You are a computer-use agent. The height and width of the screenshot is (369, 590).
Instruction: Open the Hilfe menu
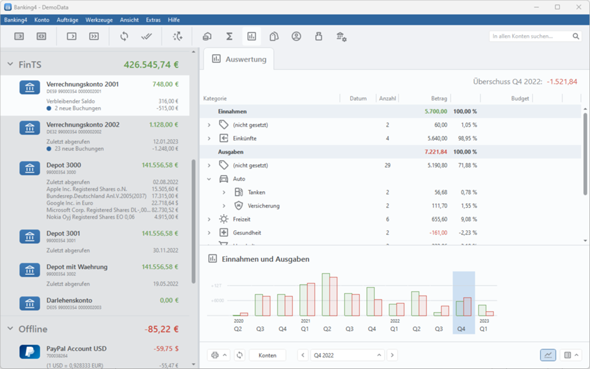coord(173,20)
